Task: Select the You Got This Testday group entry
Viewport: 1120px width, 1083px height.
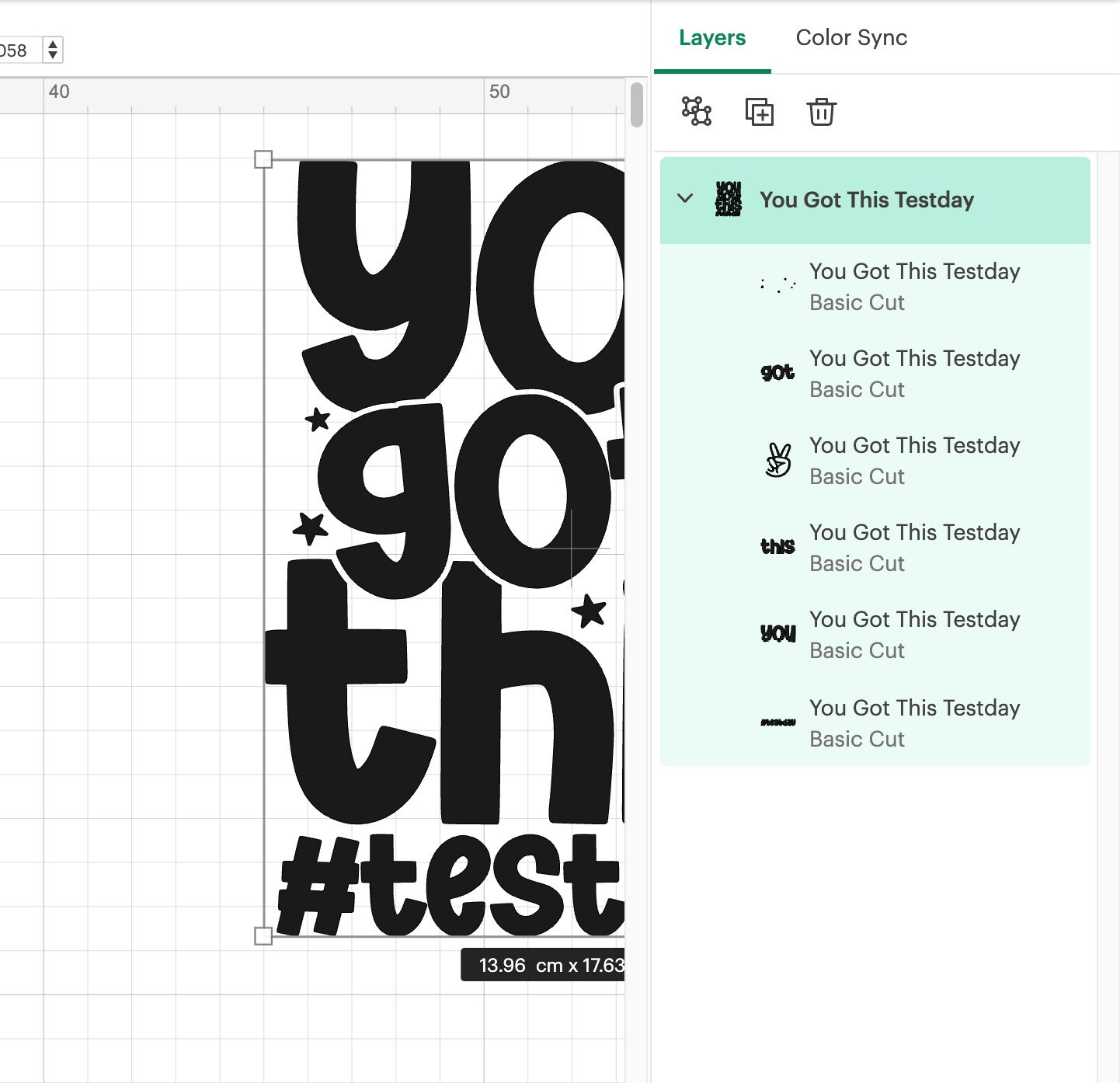Action: (x=867, y=200)
